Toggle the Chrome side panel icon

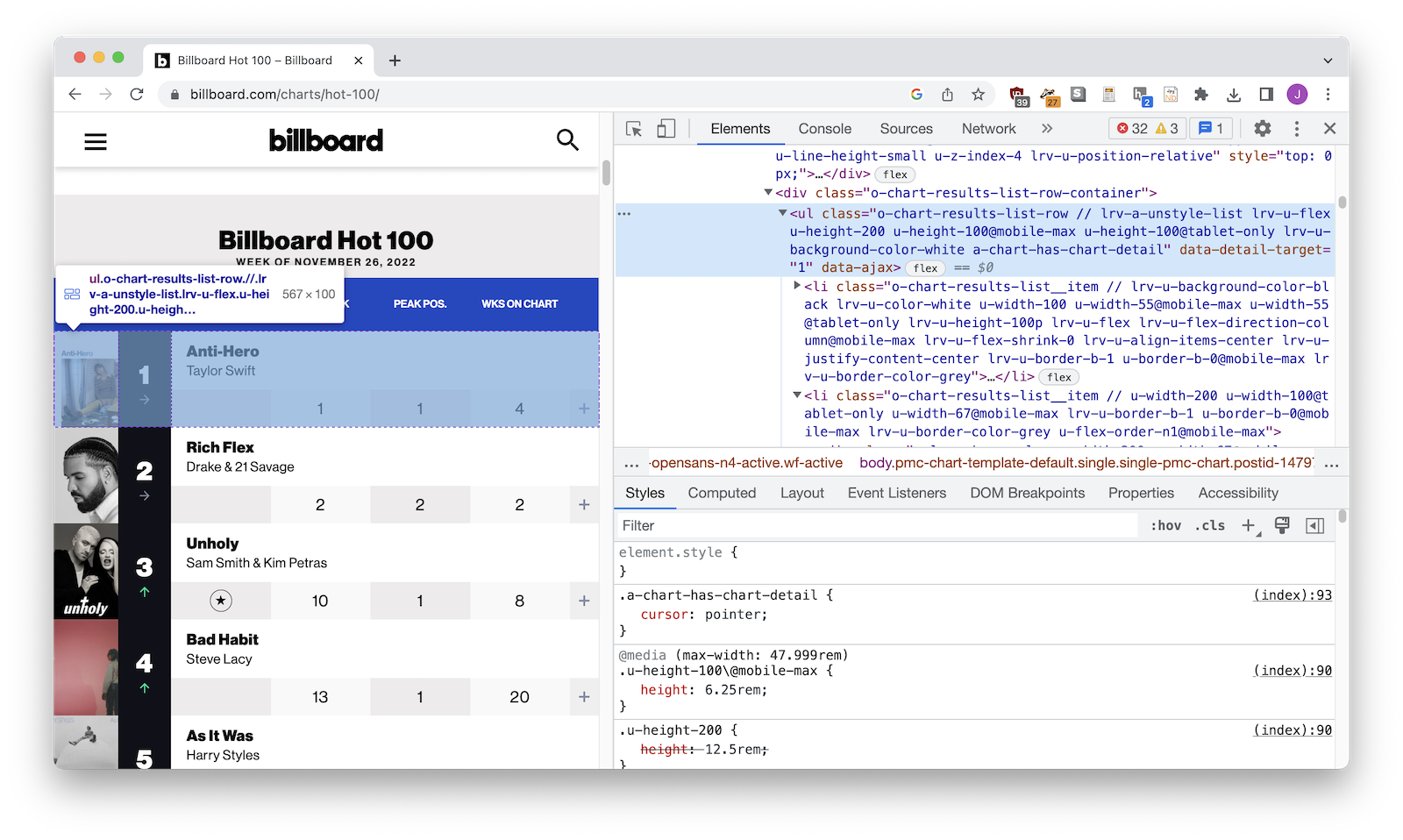(1265, 94)
